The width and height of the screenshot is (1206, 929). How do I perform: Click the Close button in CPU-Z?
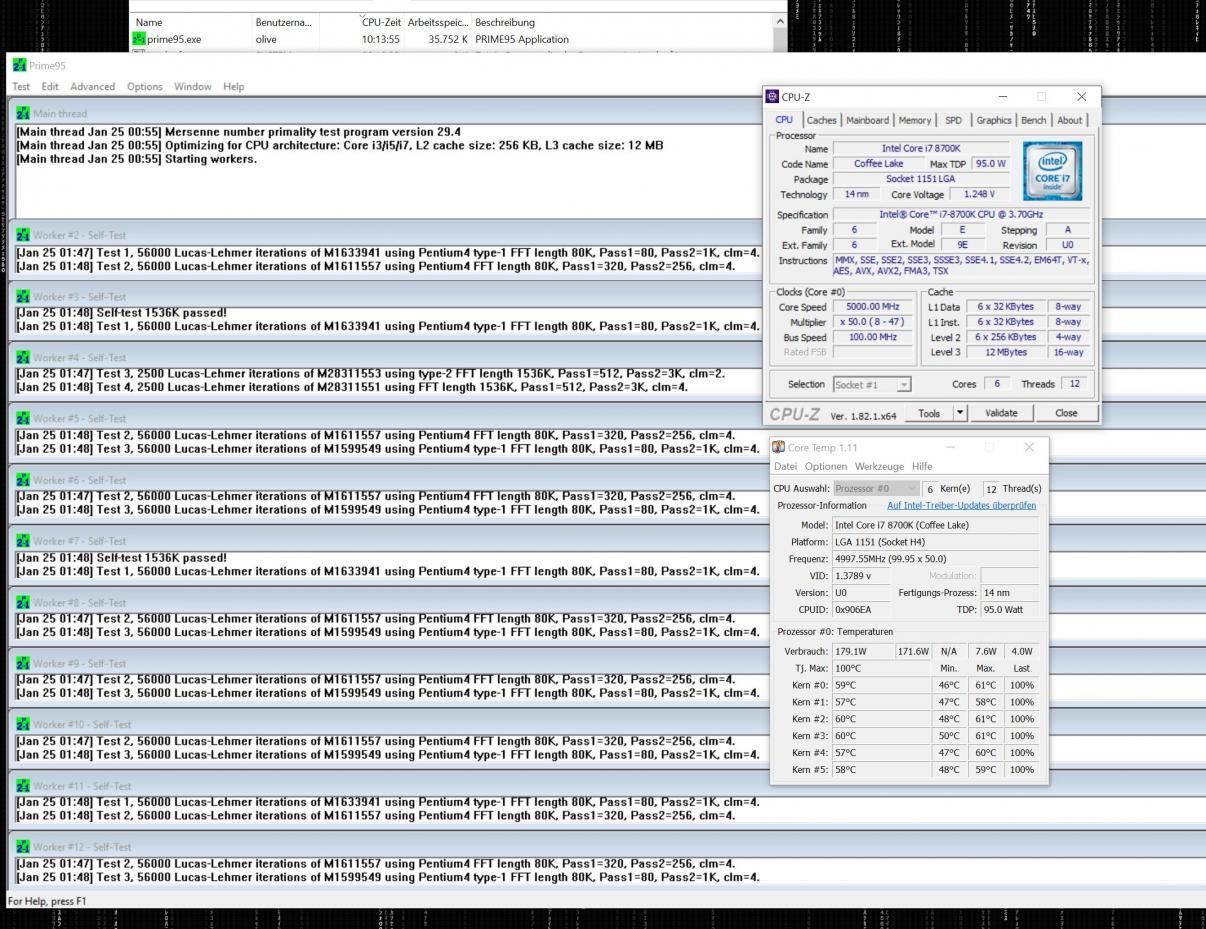tap(1066, 413)
